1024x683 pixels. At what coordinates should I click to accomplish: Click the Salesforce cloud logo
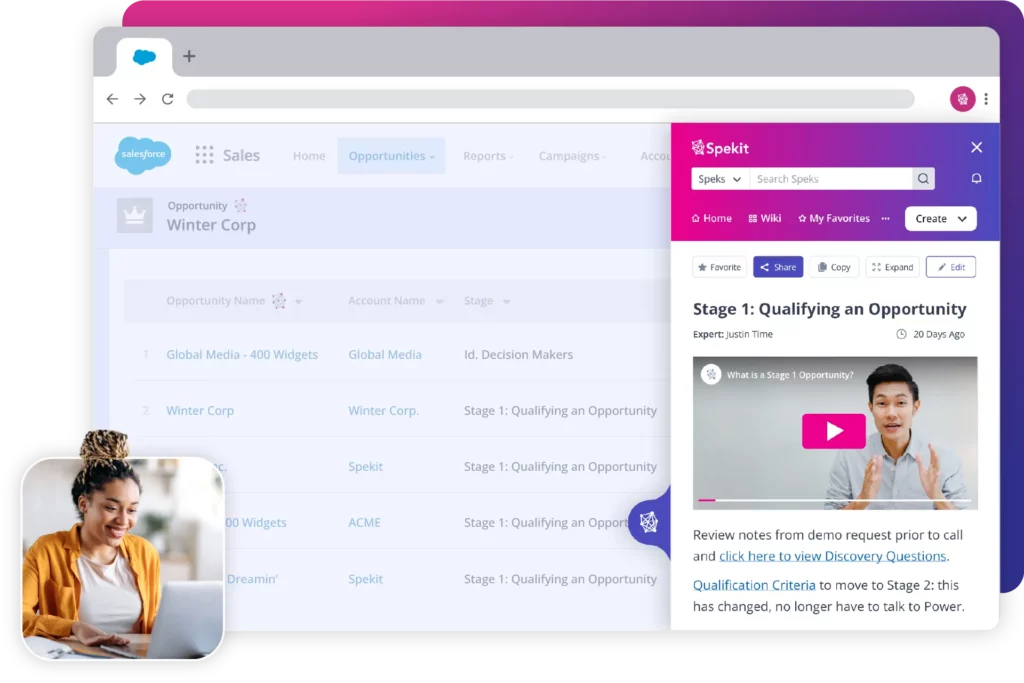coord(142,155)
